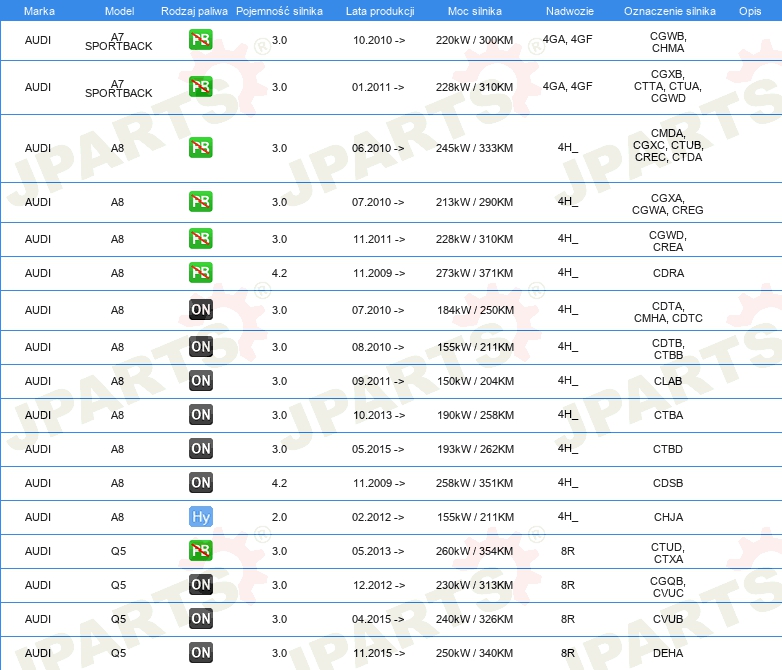
Task: Click the Model column header
Action: tap(119, 11)
